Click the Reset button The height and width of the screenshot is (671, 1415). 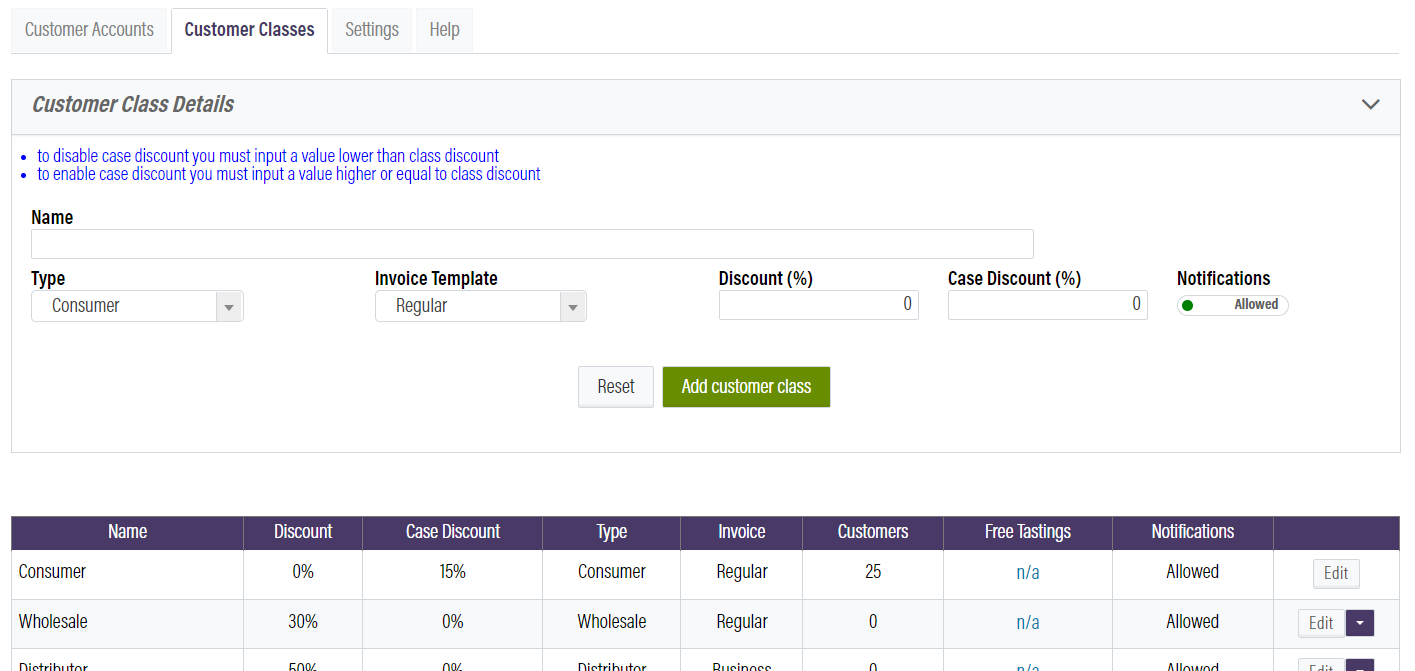pos(615,386)
